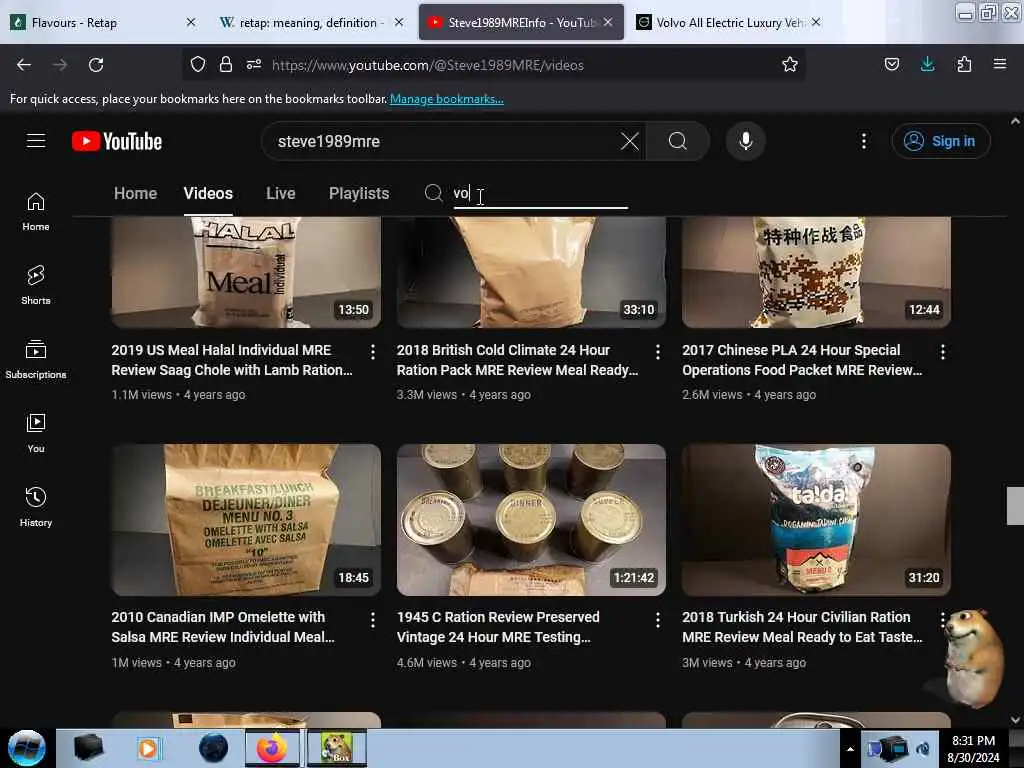Focus the channel search field containing vo
This screenshot has height=768, width=1024.
point(540,193)
